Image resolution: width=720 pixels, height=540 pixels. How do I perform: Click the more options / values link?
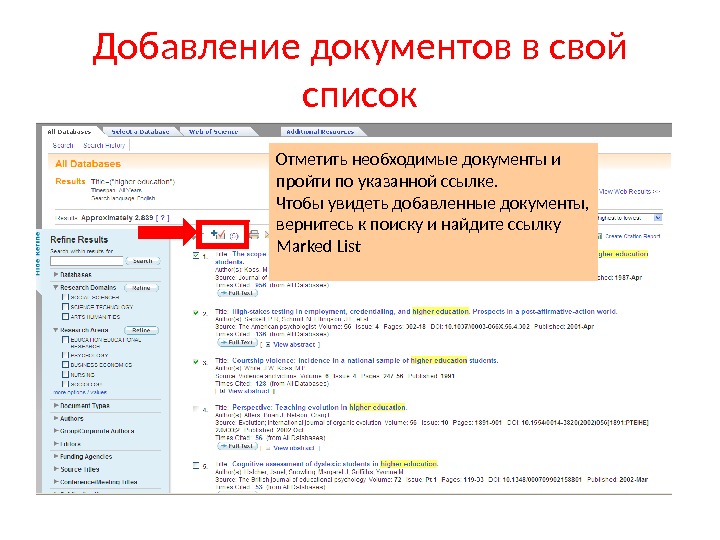(80, 392)
